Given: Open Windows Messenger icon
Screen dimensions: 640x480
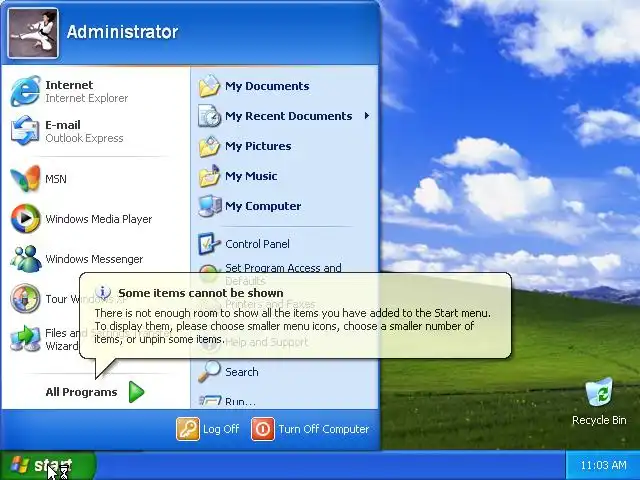Looking at the screenshot, I should tap(25, 258).
